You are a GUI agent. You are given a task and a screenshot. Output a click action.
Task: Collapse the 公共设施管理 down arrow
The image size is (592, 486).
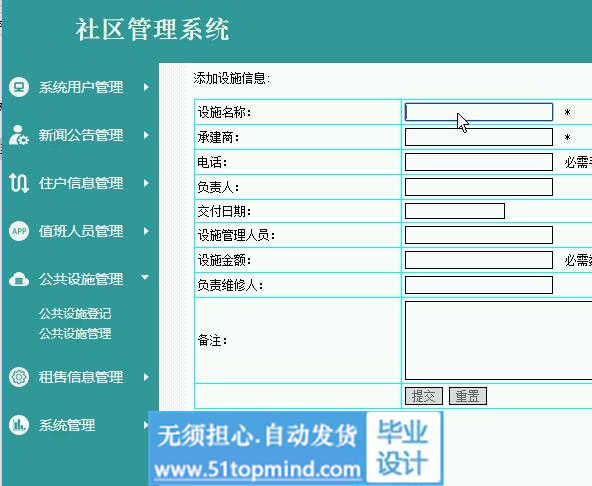click(x=145, y=278)
